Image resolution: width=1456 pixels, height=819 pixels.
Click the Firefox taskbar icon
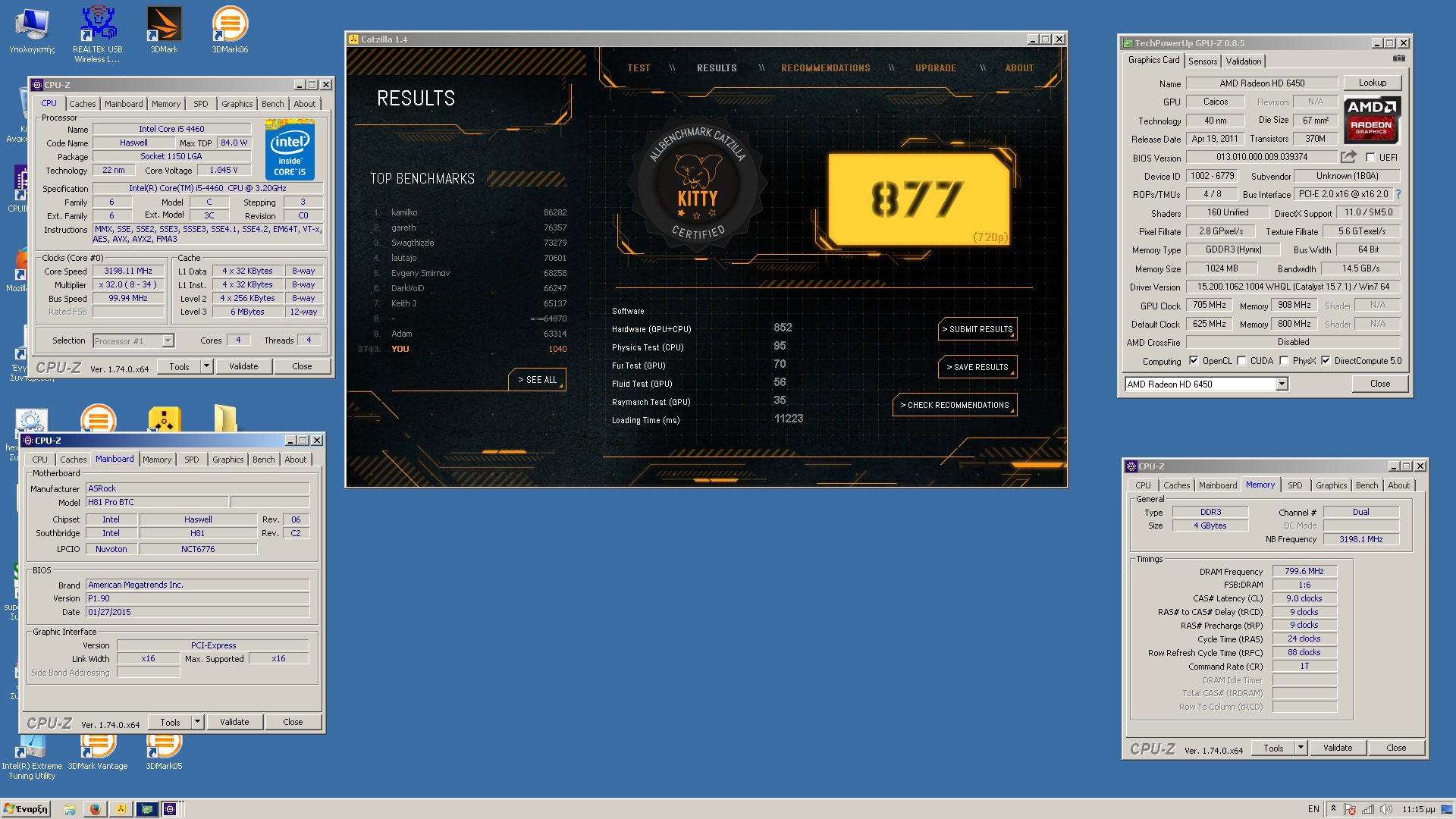click(95, 809)
